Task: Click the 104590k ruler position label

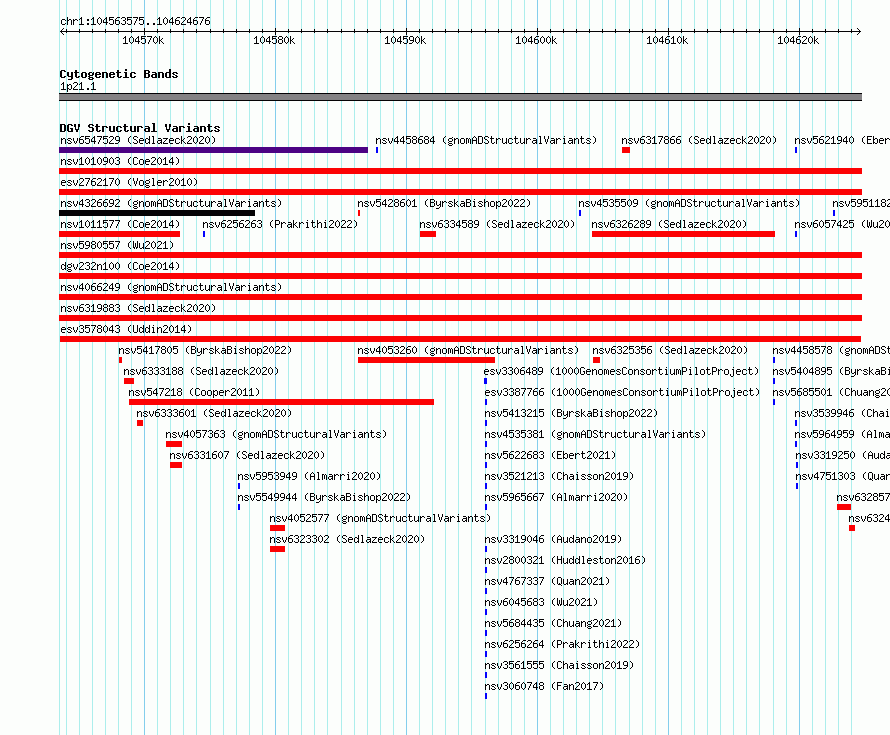Action: click(405, 40)
